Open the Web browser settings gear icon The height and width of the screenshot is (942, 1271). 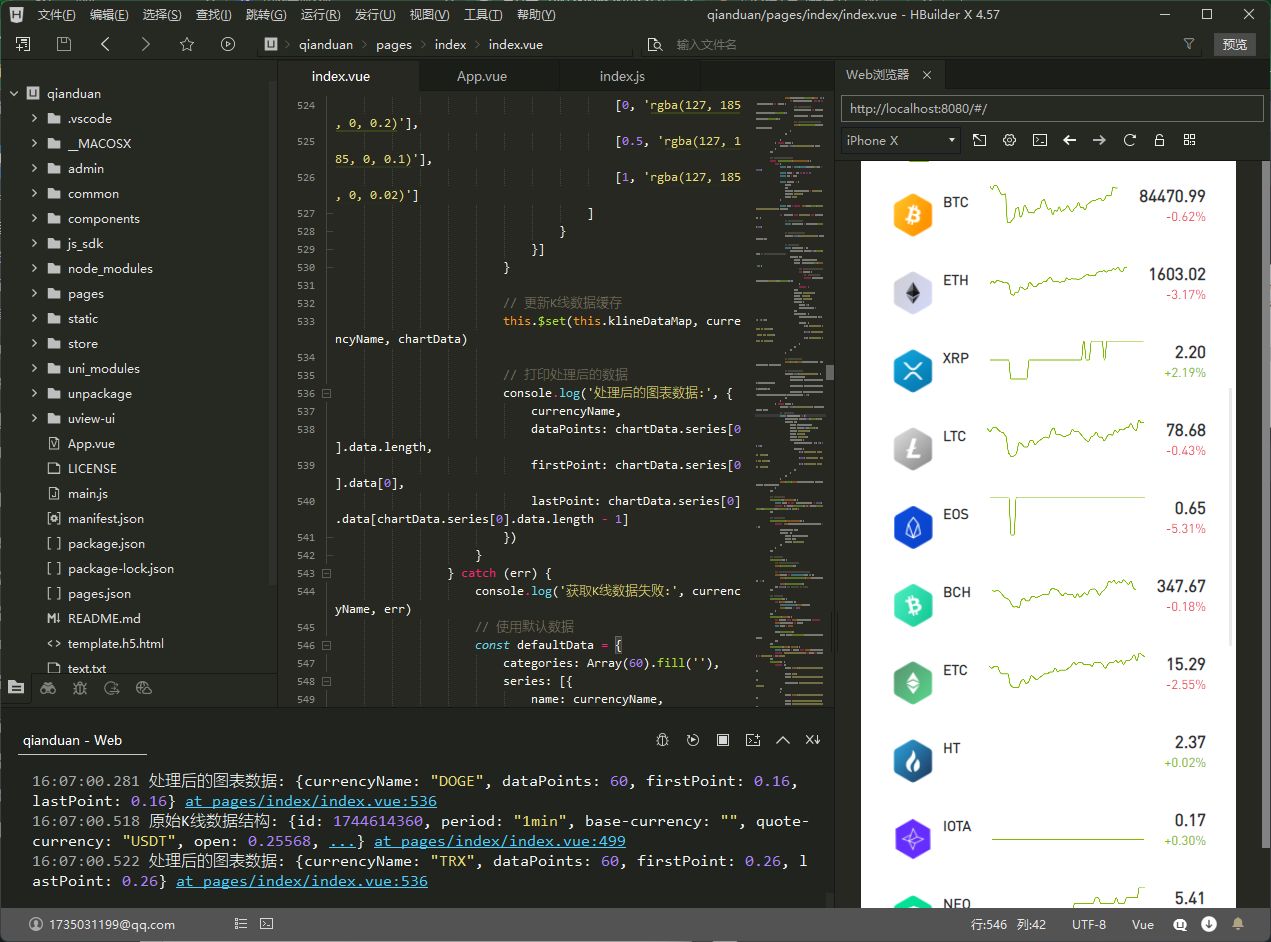(1009, 140)
